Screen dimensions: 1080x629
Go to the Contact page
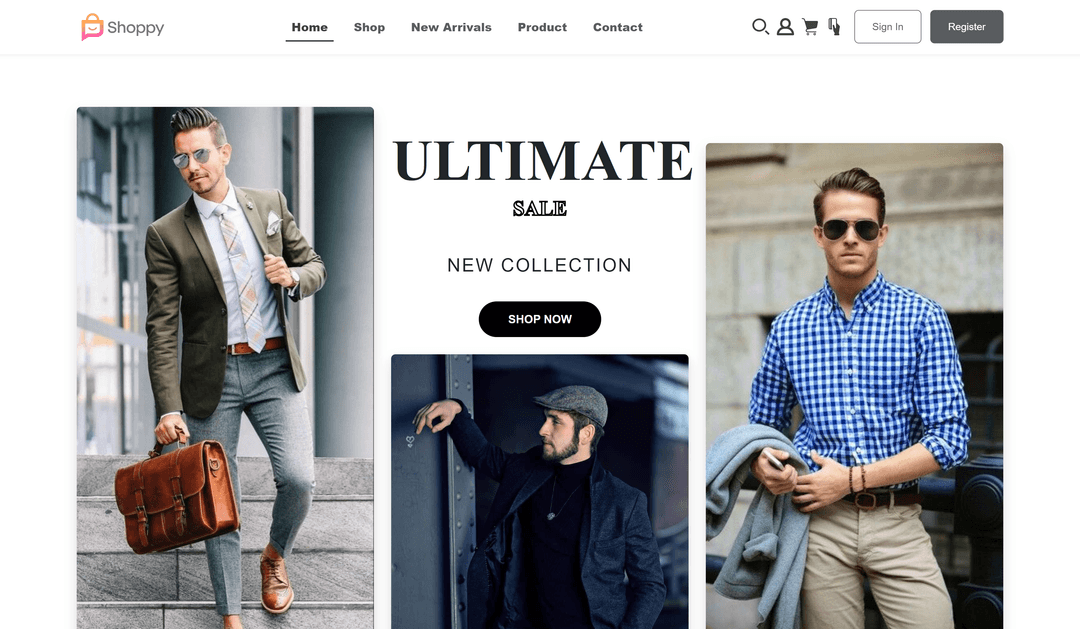pos(618,28)
